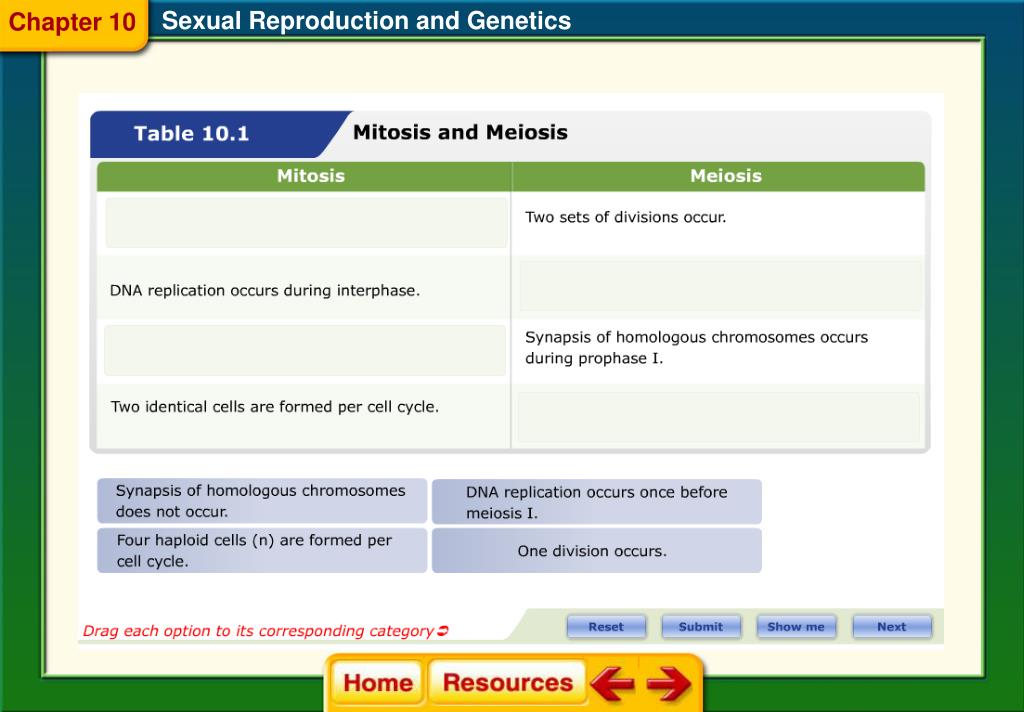Image resolution: width=1024 pixels, height=712 pixels.
Task: Click 'Two sets of divisions occur.' cell
Action: click(x=718, y=223)
